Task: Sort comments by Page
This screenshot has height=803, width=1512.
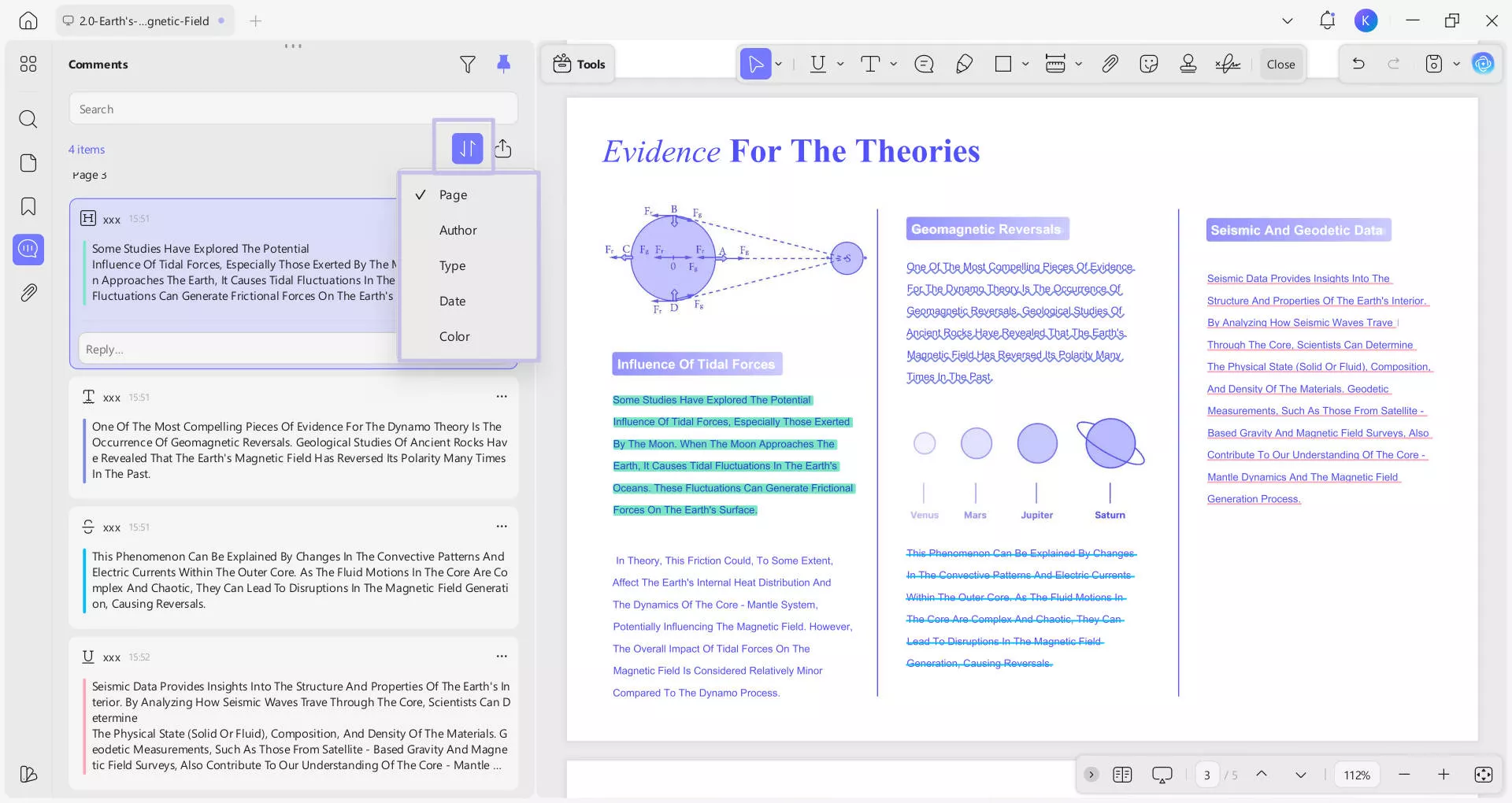Action: (x=469, y=194)
